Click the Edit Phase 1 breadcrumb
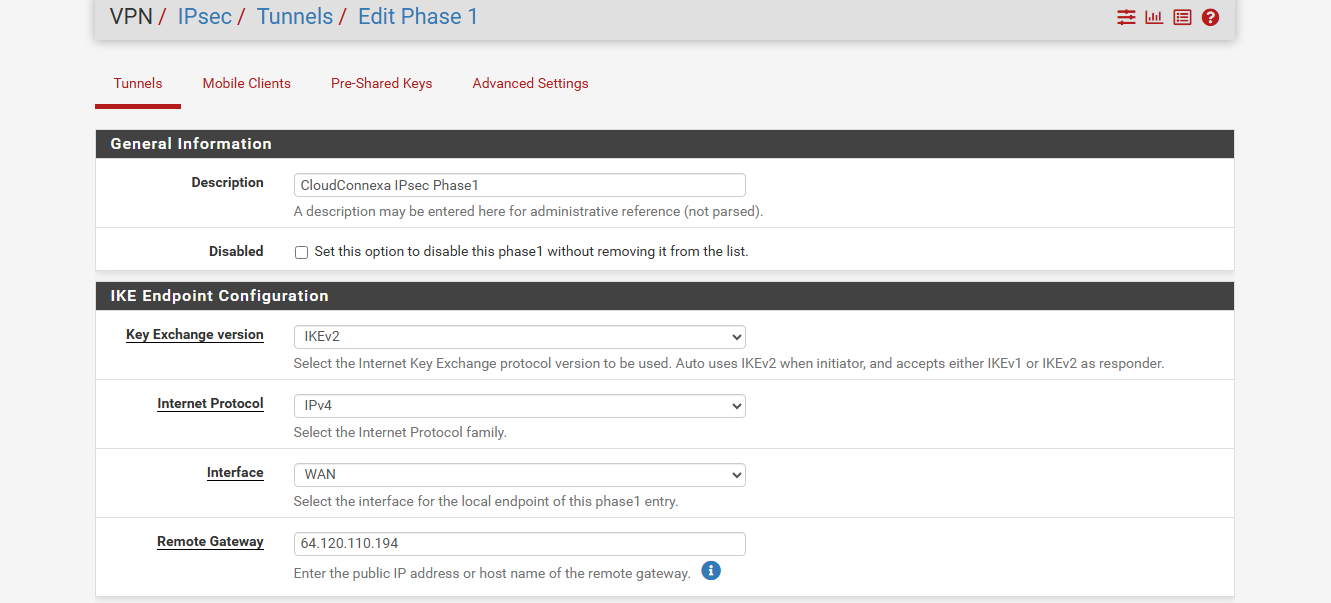This screenshot has width=1331, height=603. coord(418,16)
